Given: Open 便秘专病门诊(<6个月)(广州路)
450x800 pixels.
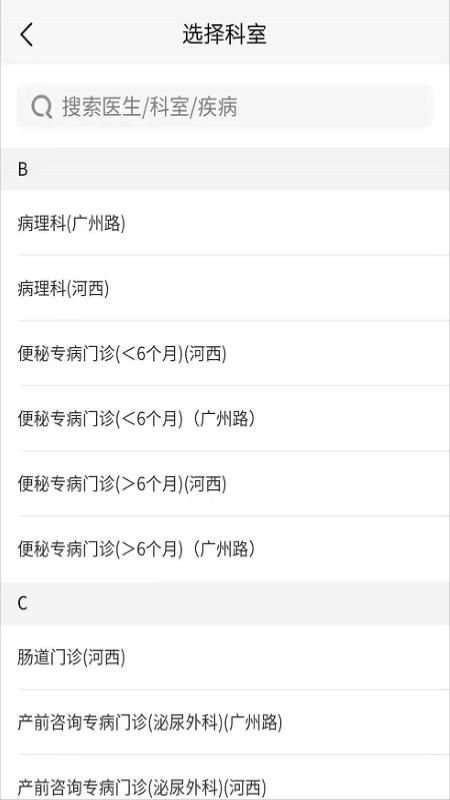Looking at the screenshot, I should (x=225, y=419).
